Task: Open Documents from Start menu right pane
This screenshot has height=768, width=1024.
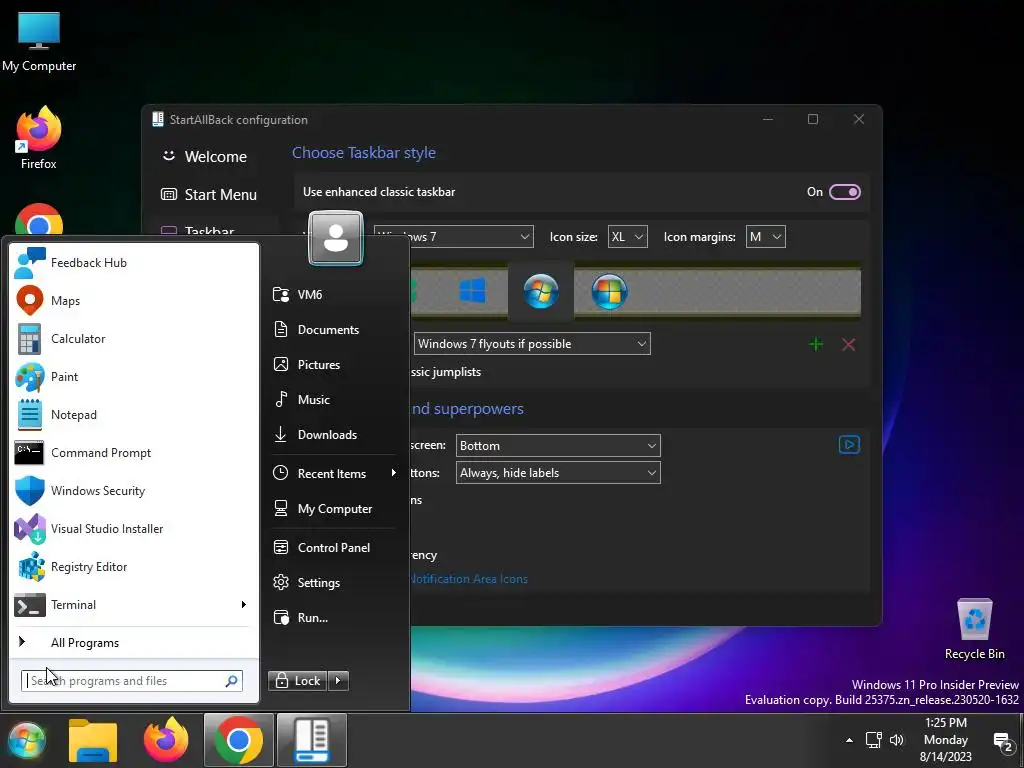Action: pyautogui.click(x=335, y=330)
